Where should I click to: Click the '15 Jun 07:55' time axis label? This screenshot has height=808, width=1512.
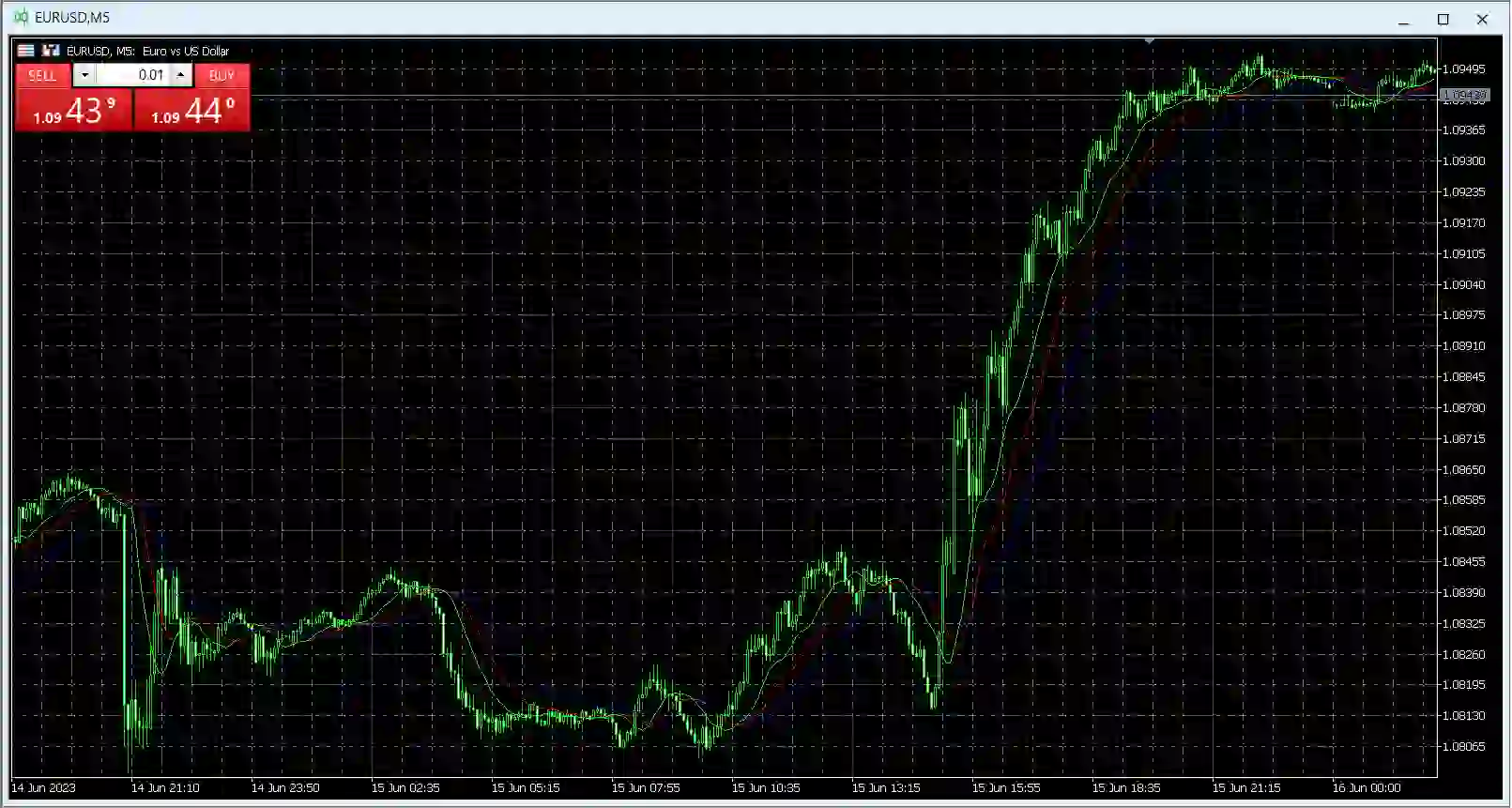(x=646, y=787)
